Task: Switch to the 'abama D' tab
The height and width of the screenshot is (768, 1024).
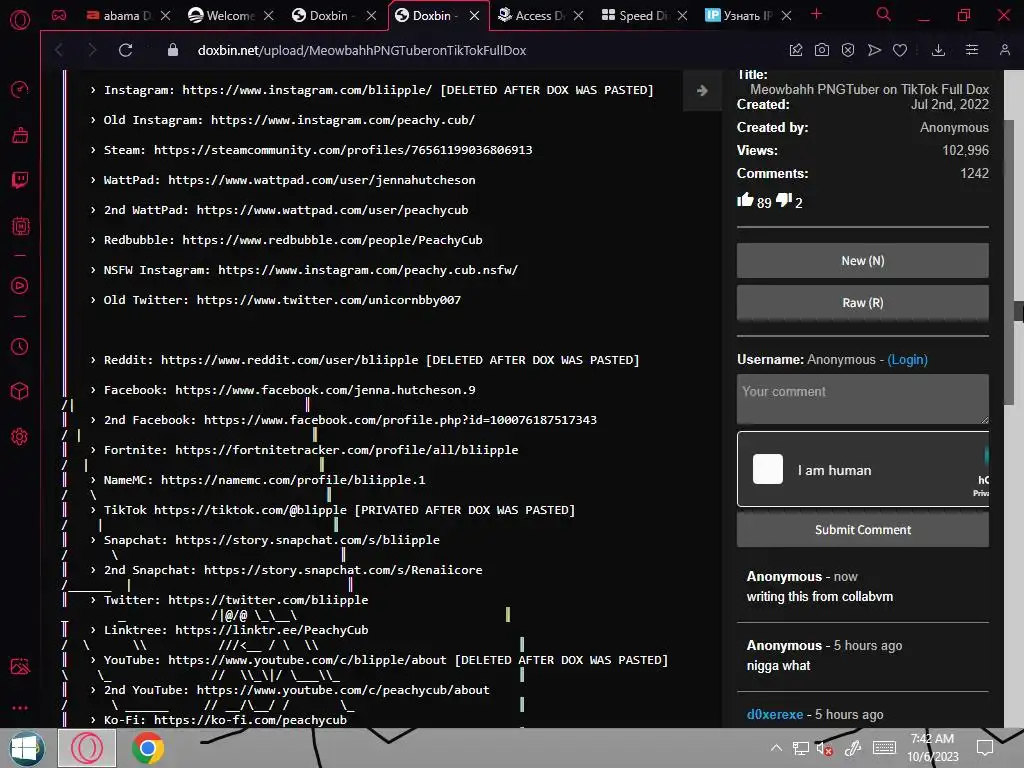Action: (x=121, y=16)
